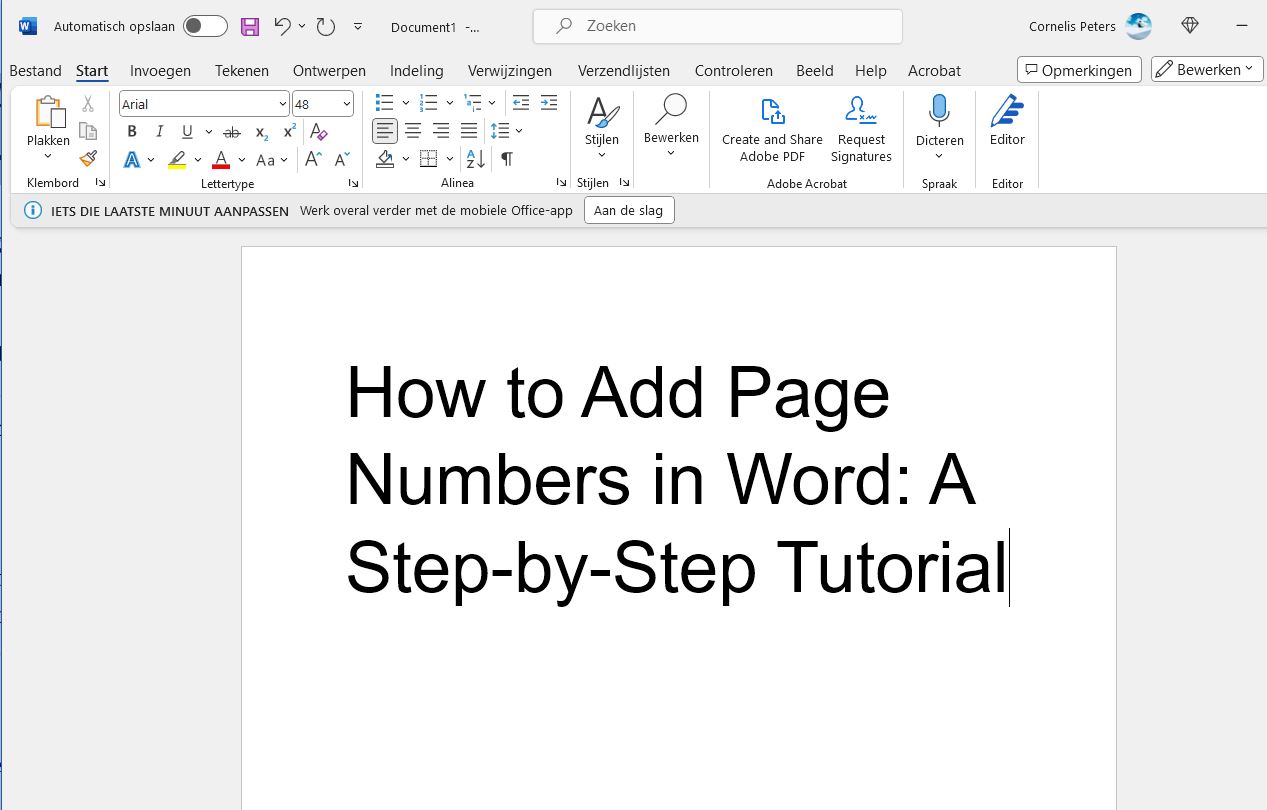Start dictation with the Dicteren microphone
This screenshot has height=810, width=1267.
point(938,120)
